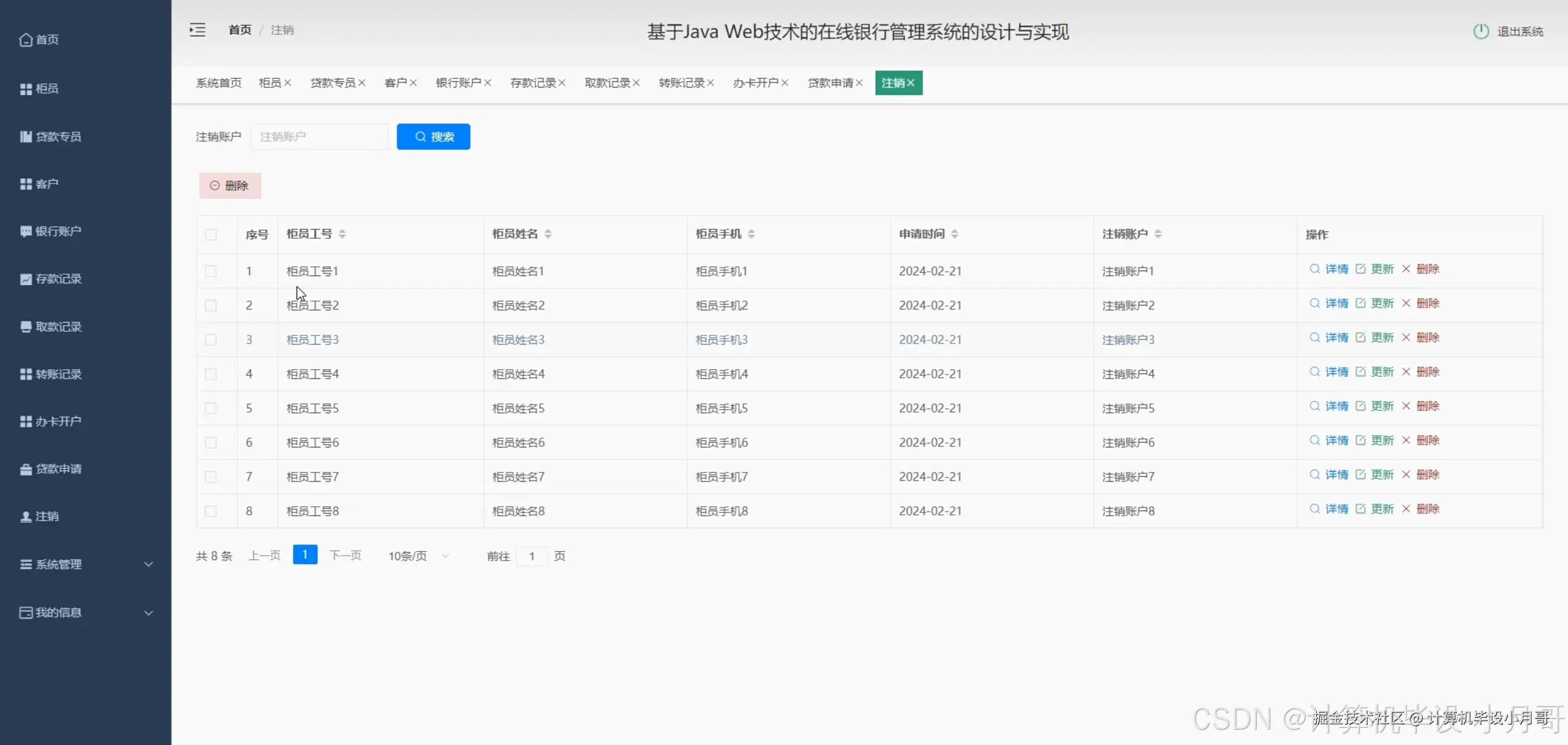This screenshot has width=1568, height=745.
Task: Check the checkbox for row 3
Action: coord(211,340)
